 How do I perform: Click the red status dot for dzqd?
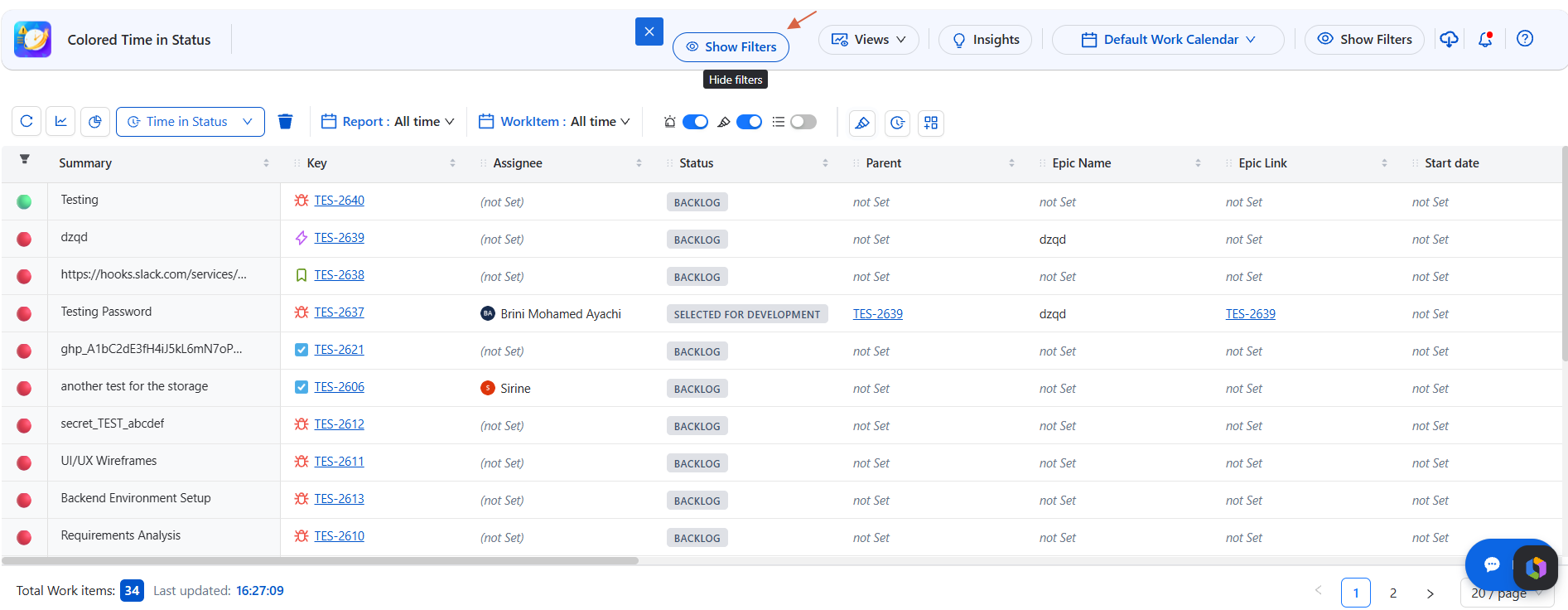coord(24,239)
